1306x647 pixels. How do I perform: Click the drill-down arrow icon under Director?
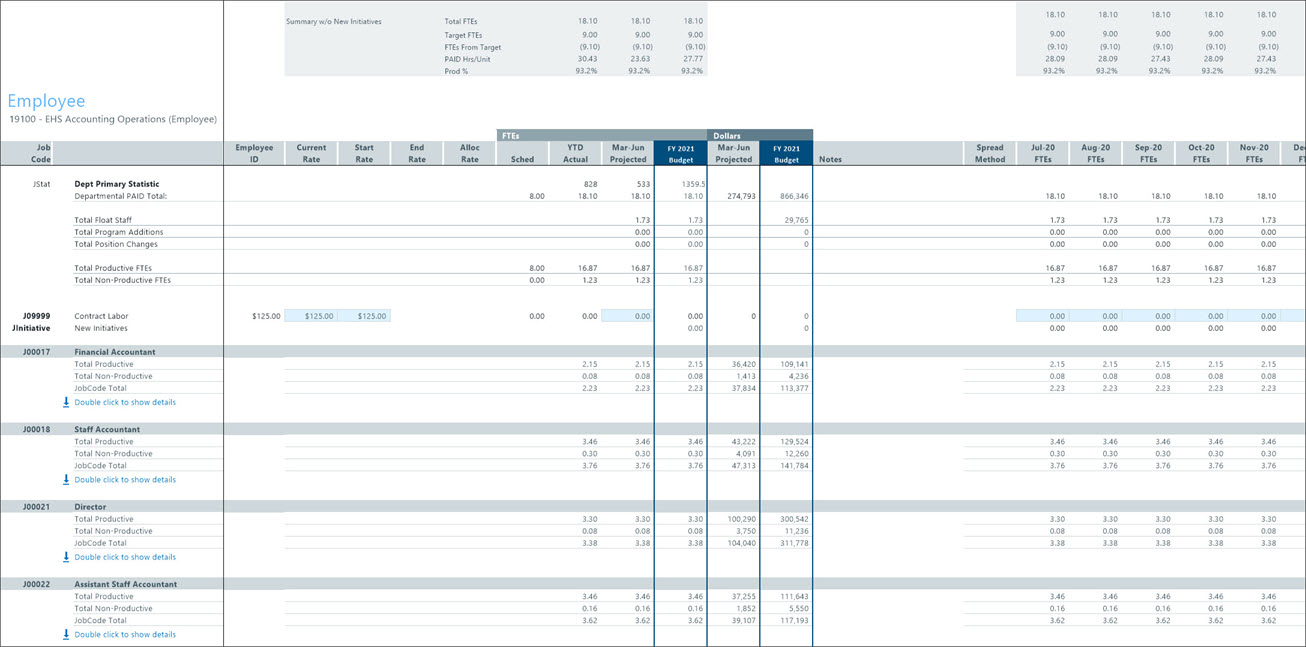tap(65, 557)
